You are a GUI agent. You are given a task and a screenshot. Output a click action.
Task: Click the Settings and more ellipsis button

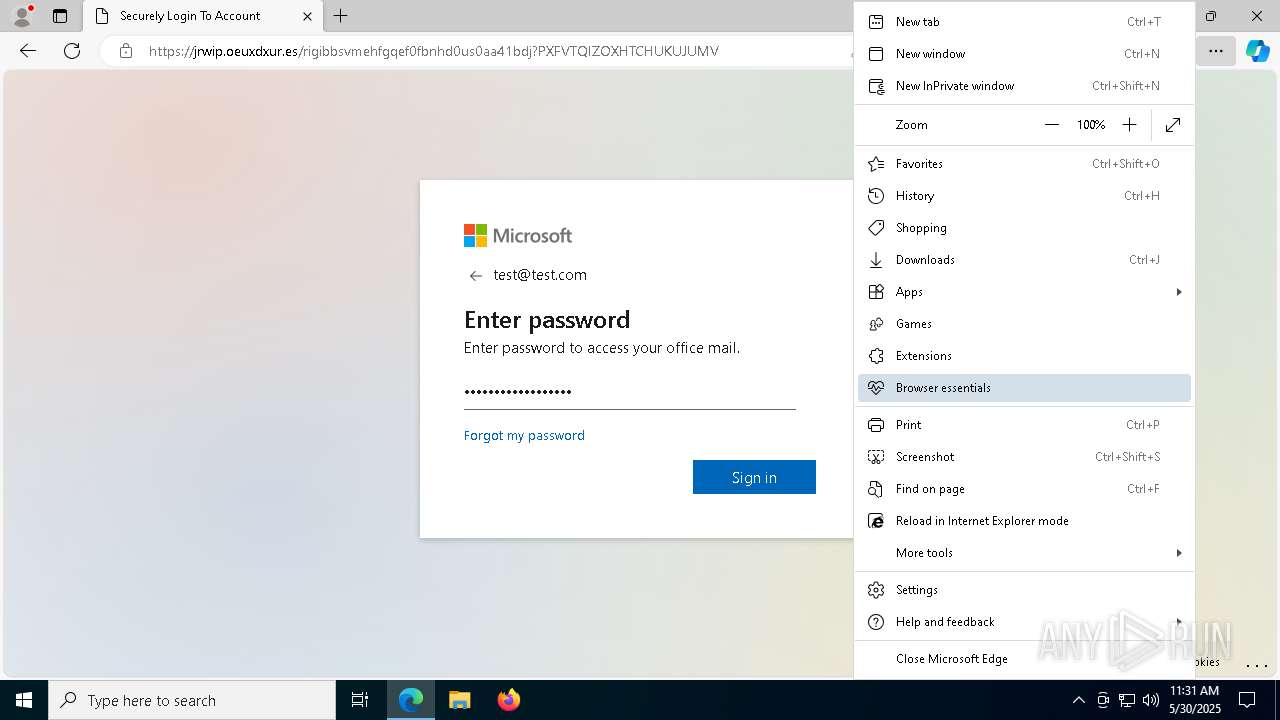click(1216, 51)
